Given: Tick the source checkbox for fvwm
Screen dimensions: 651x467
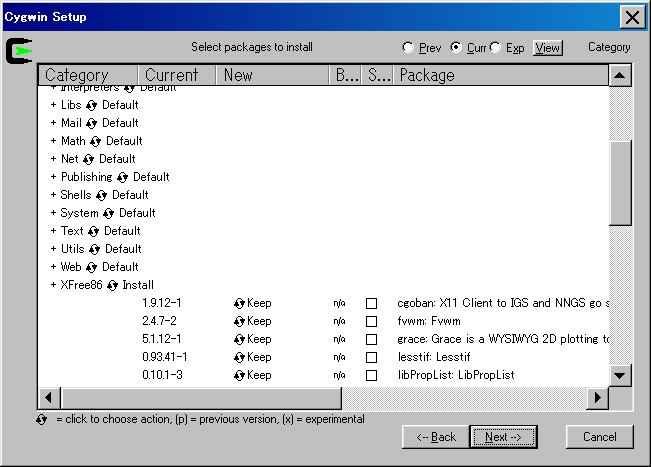Looking at the screenshot, I should (x=371, y=321).
